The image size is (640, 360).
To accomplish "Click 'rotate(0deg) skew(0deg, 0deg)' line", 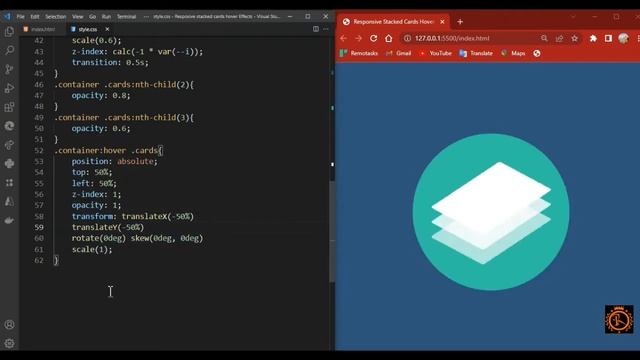I will [137, 238].
